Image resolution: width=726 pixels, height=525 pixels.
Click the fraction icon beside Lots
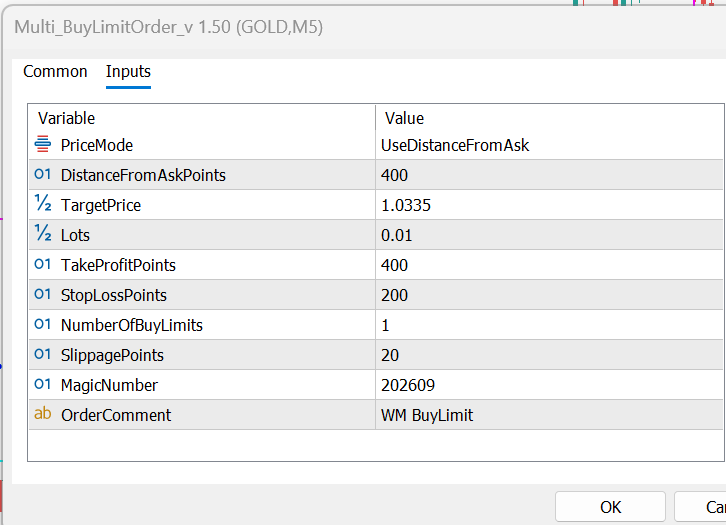(43, 233)
